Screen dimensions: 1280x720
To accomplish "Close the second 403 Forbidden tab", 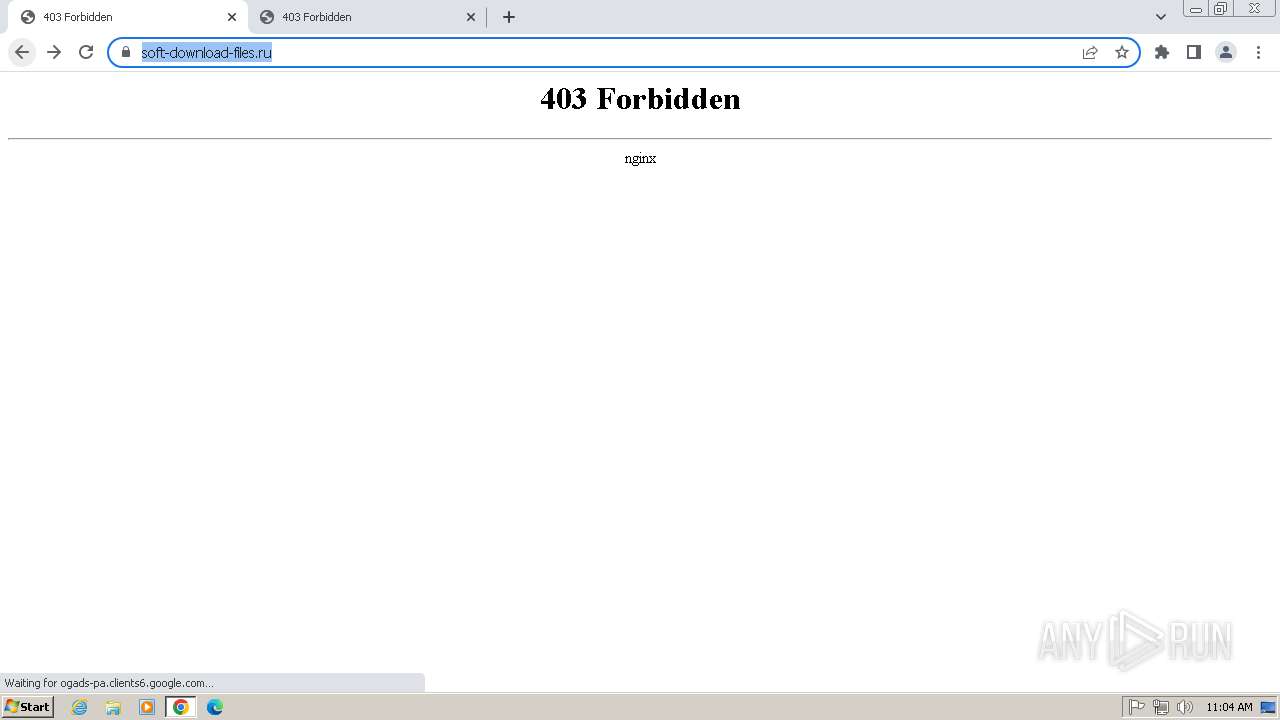I will [471, 17].
